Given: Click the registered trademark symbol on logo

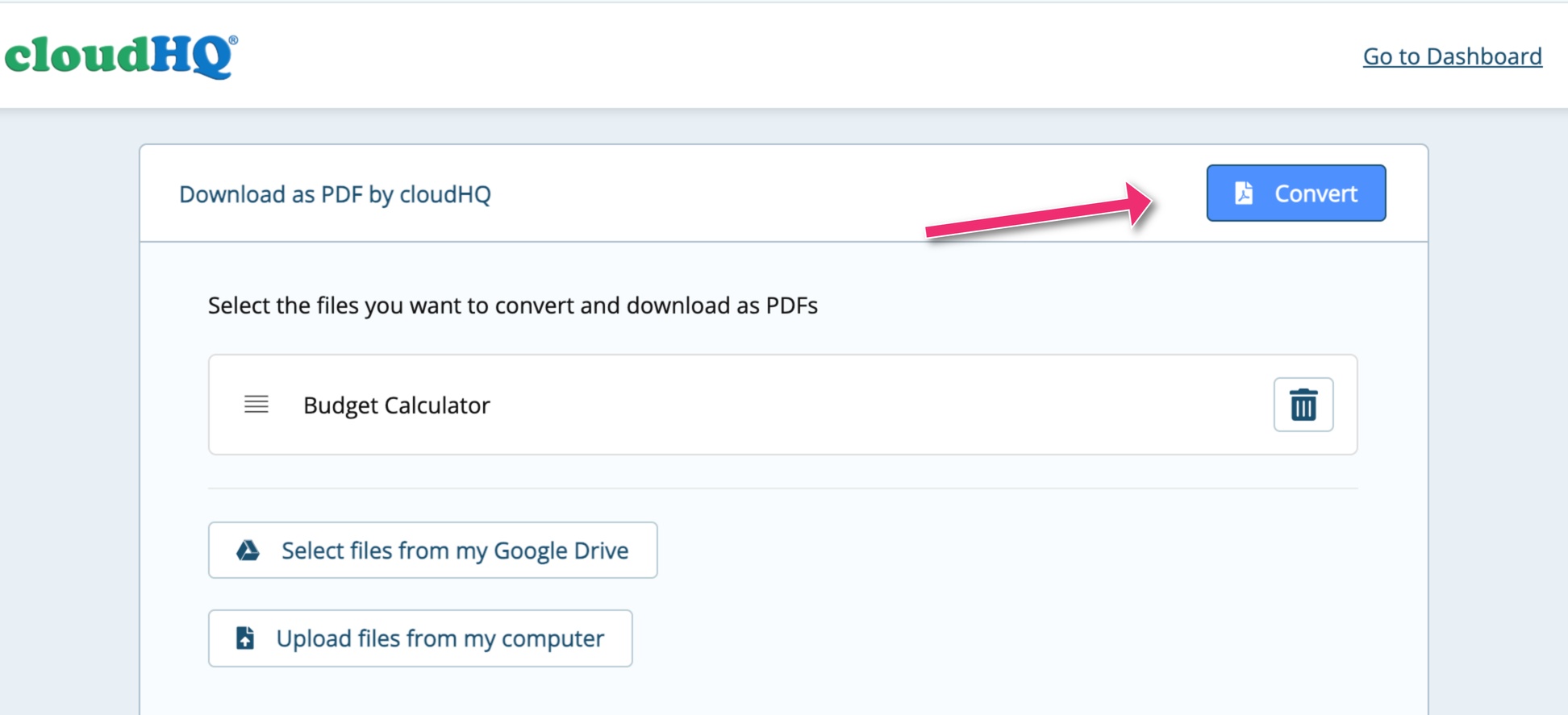Looking at the screenshot, I should (x=233, y=39).
